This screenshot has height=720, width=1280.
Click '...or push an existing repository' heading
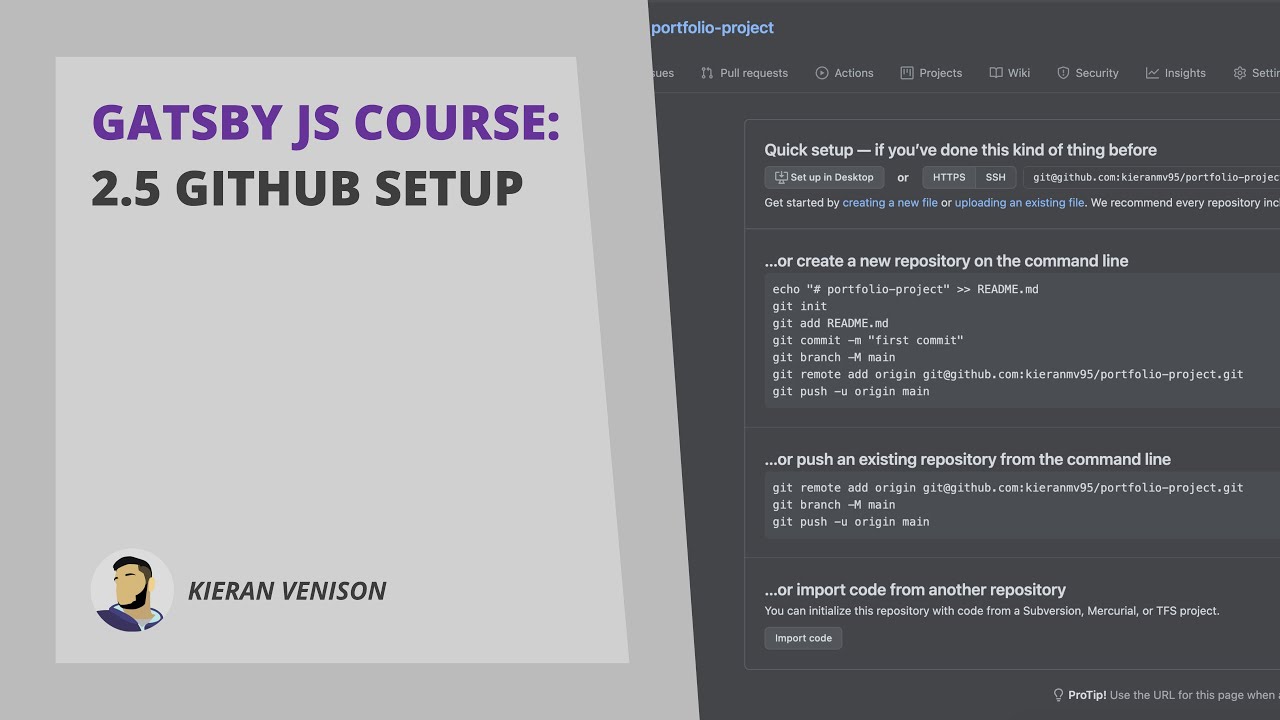click(x=967, y=460)
